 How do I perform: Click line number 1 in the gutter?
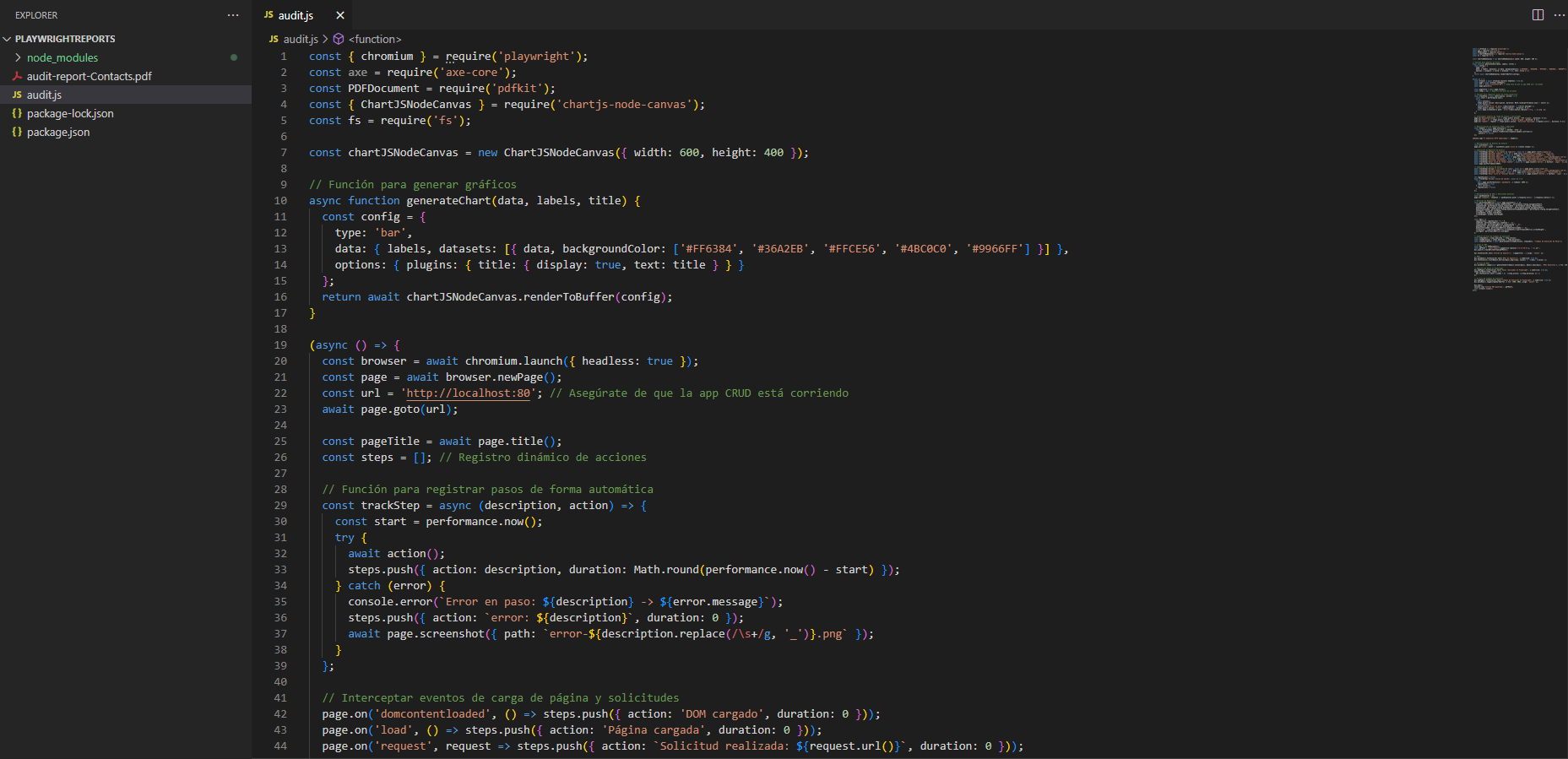[x=284, y=57]
